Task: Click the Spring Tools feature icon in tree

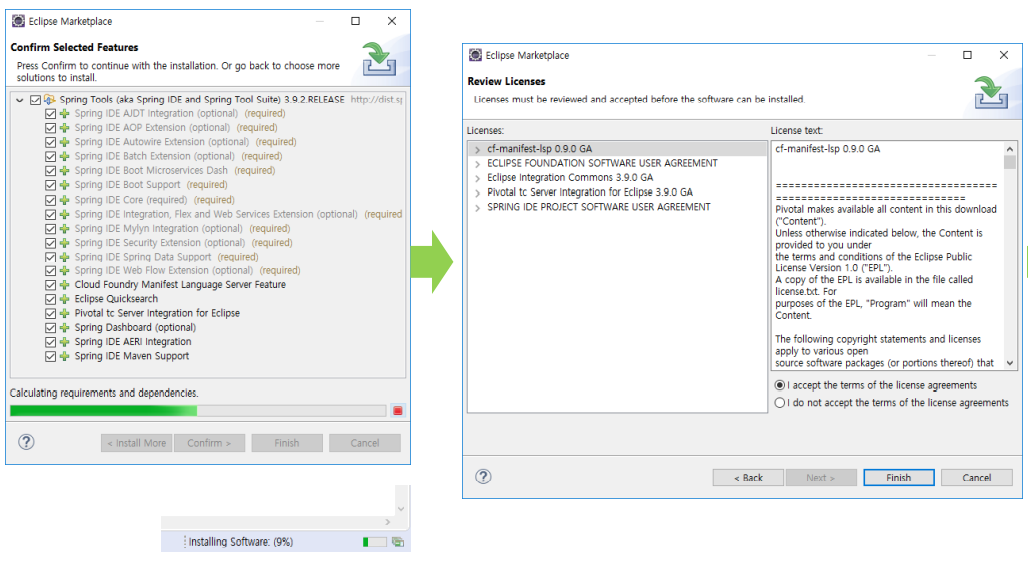Action: click(50, 100)
